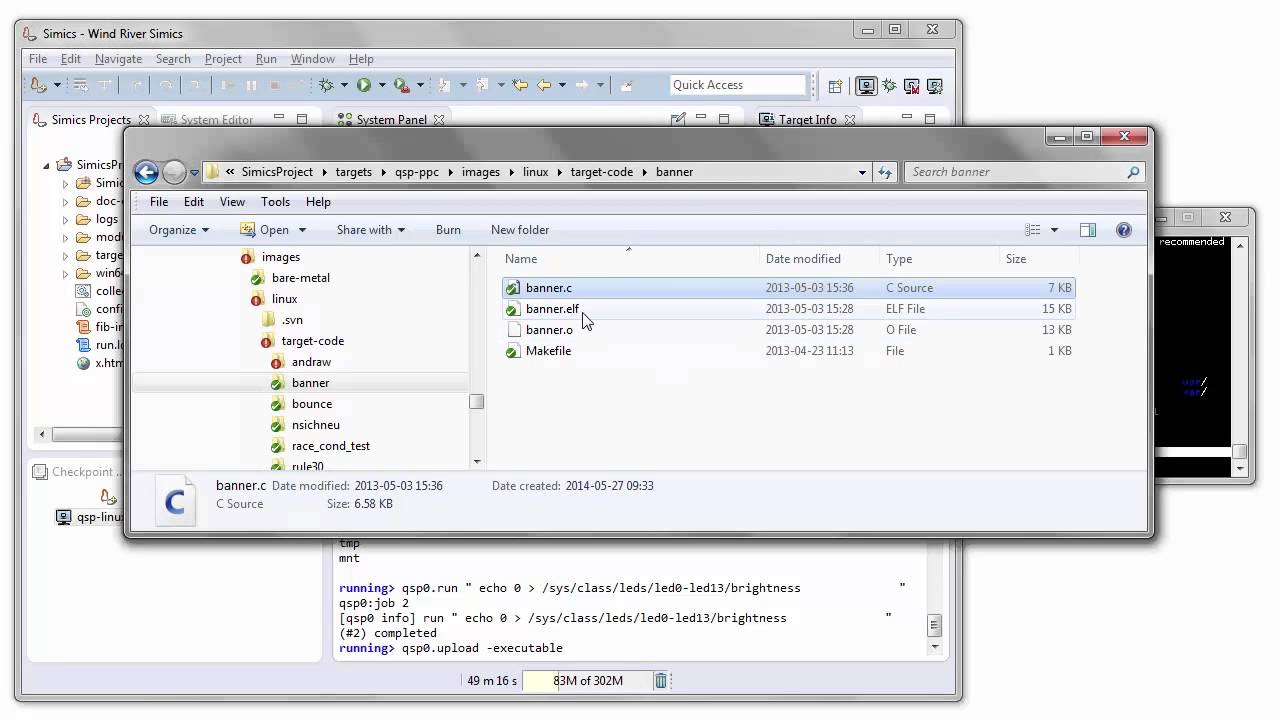Click the Explorer forward arrow button
The height and width of the screenshot is (720, 1280).
174,172
